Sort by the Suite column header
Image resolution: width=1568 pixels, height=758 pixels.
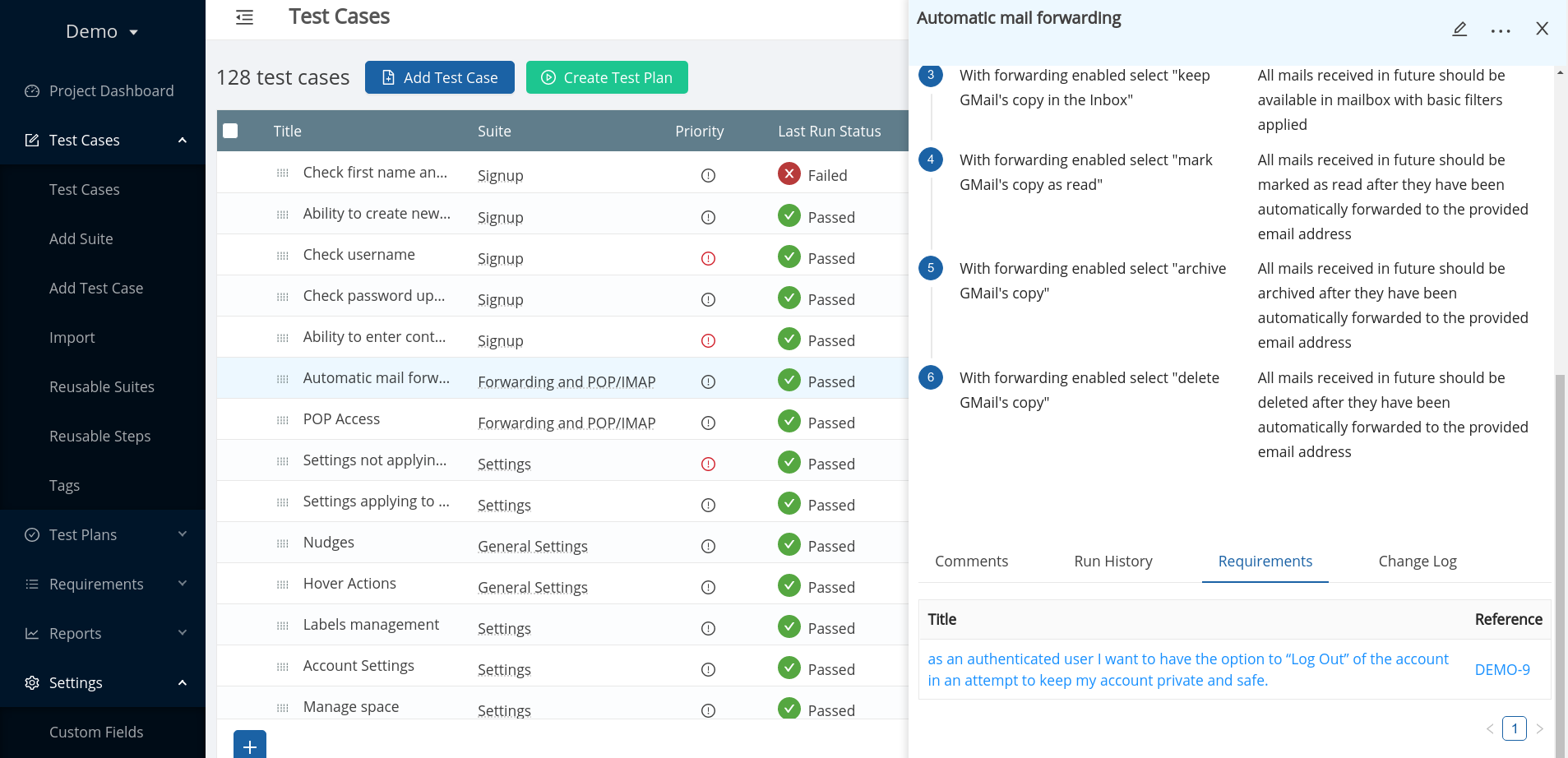click(494, 132)
